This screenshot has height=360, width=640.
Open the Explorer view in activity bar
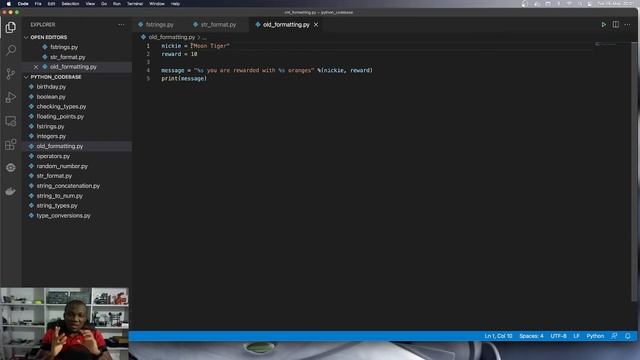coord(11,27)
